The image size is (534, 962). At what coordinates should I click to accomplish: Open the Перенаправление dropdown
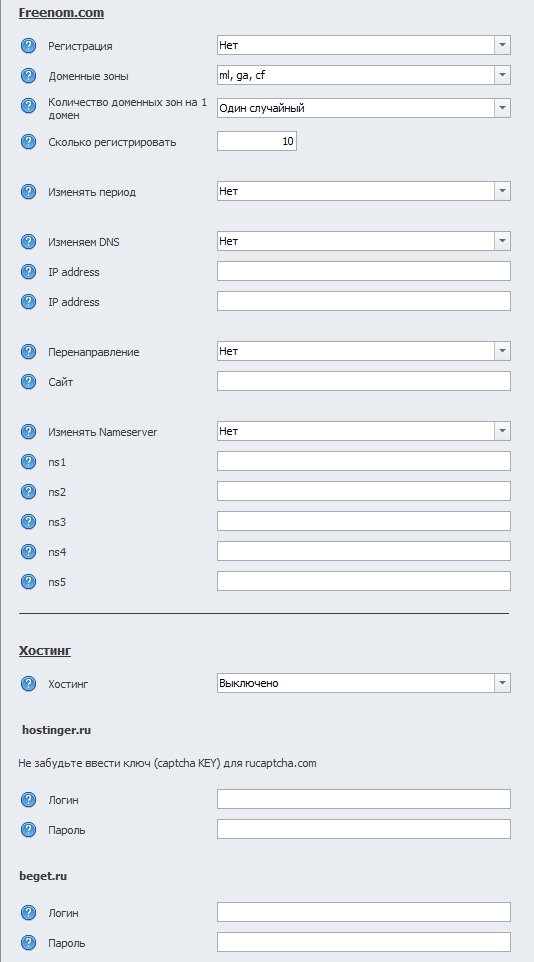pyautogui.click(x=363, y=351)
